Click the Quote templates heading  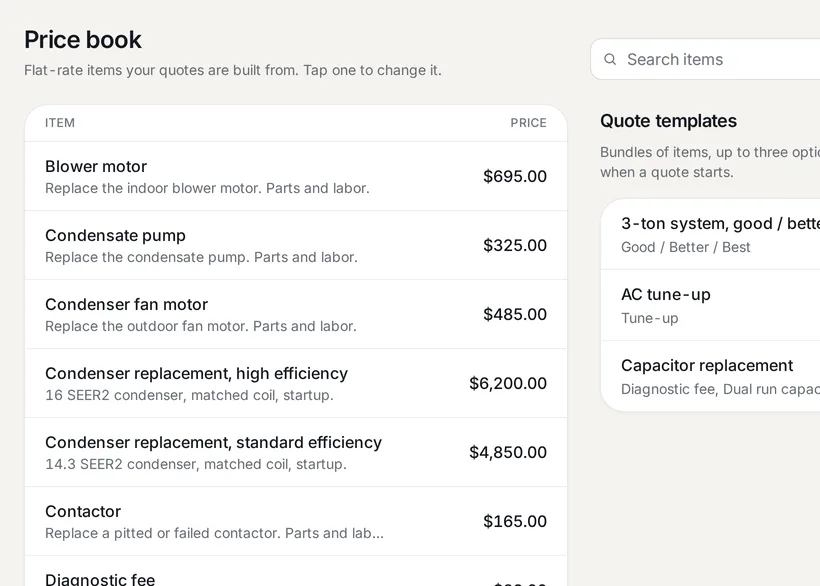point(668,121)
